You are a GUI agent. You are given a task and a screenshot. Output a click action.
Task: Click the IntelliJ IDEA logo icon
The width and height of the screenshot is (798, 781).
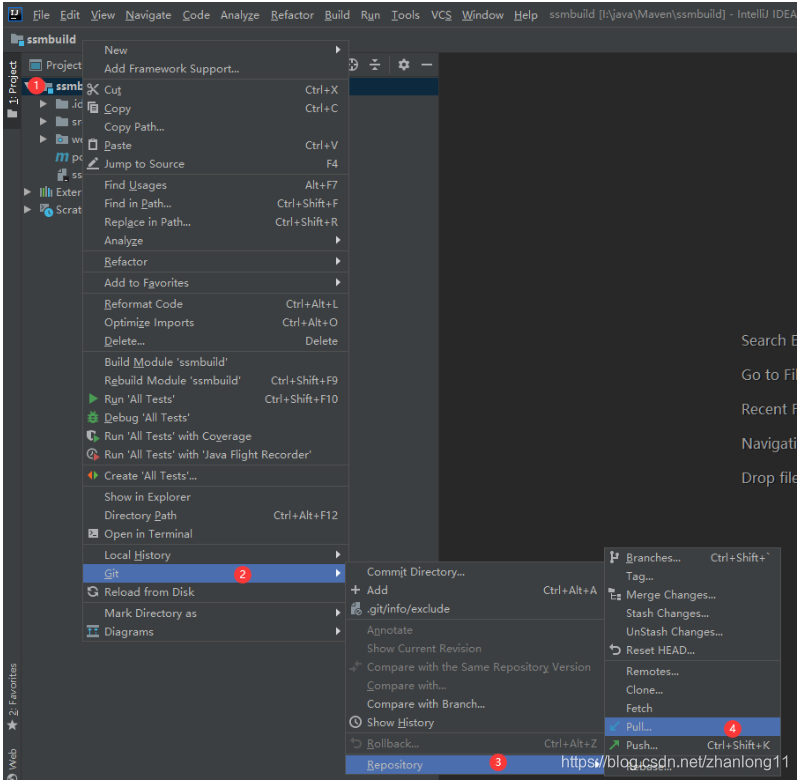[15, 14]
